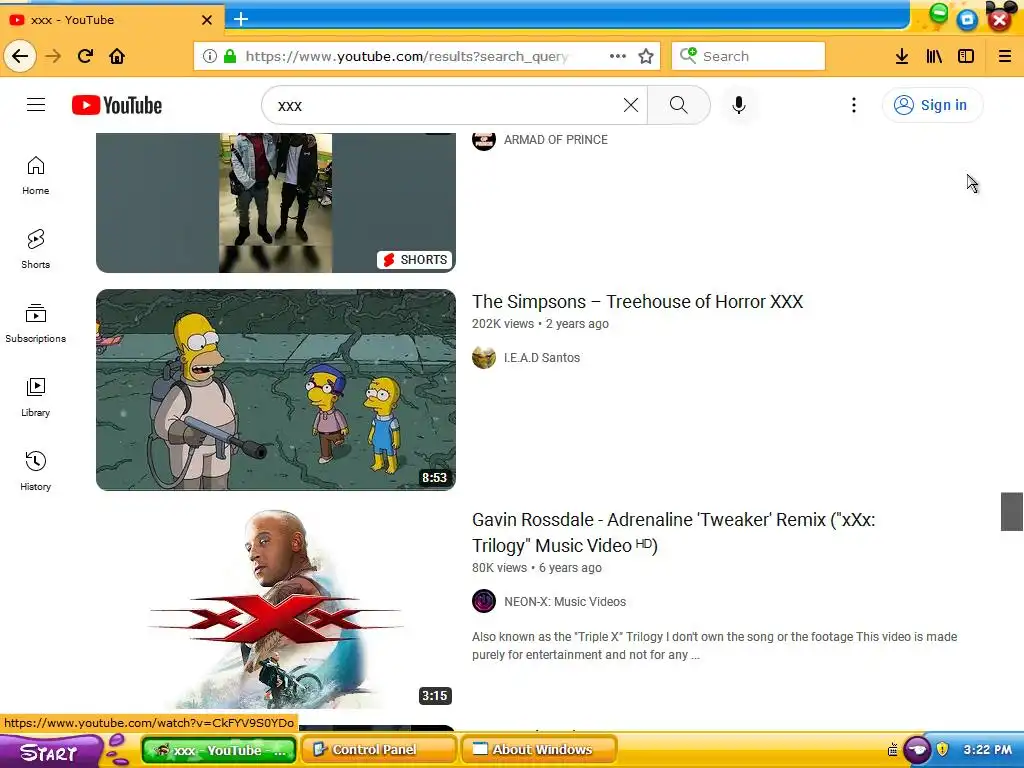Click the YouTube logo
This screenshot has height=768, width=1024.
tap(117, 105)
